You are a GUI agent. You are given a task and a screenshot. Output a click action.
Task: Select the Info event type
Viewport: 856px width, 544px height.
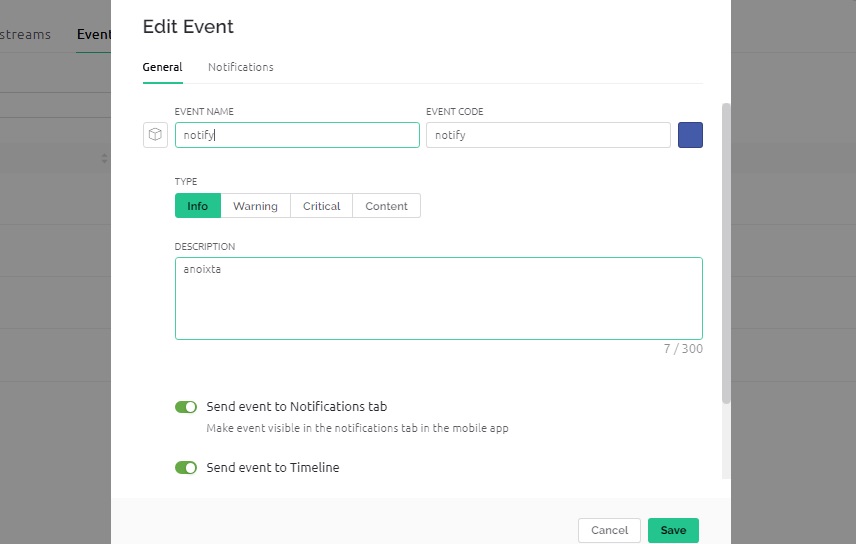point(198,206)
